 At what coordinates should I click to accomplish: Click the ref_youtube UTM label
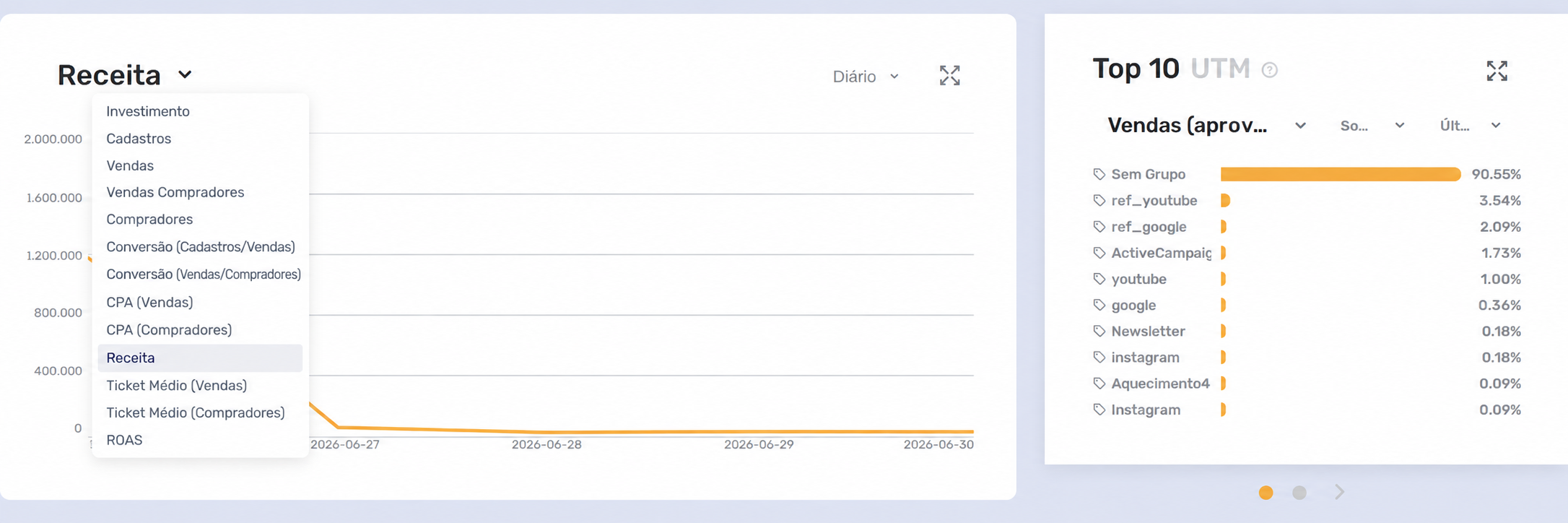(1154, 200)
